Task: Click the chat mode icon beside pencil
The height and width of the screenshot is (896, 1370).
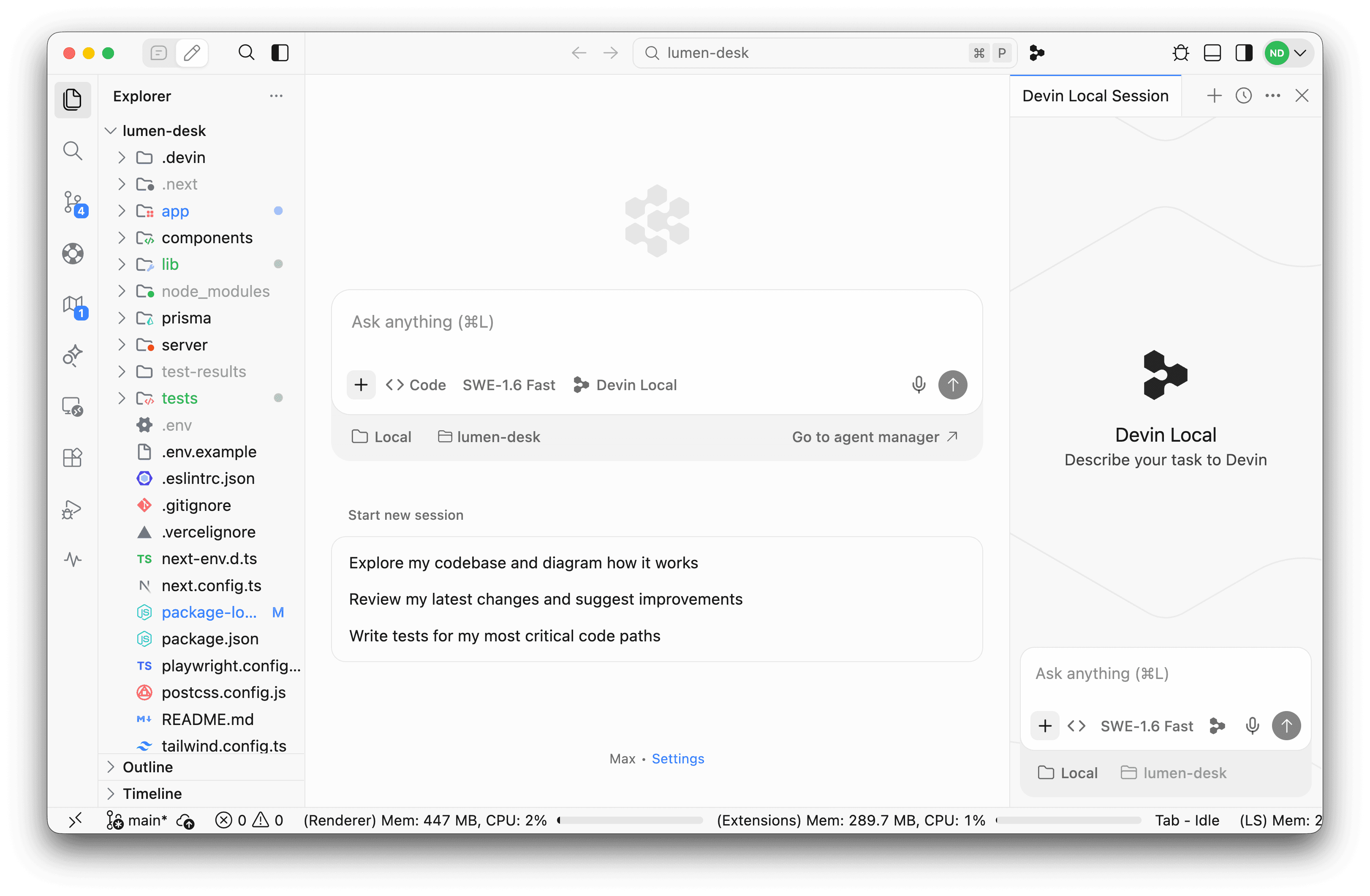Action: point(159,53)
